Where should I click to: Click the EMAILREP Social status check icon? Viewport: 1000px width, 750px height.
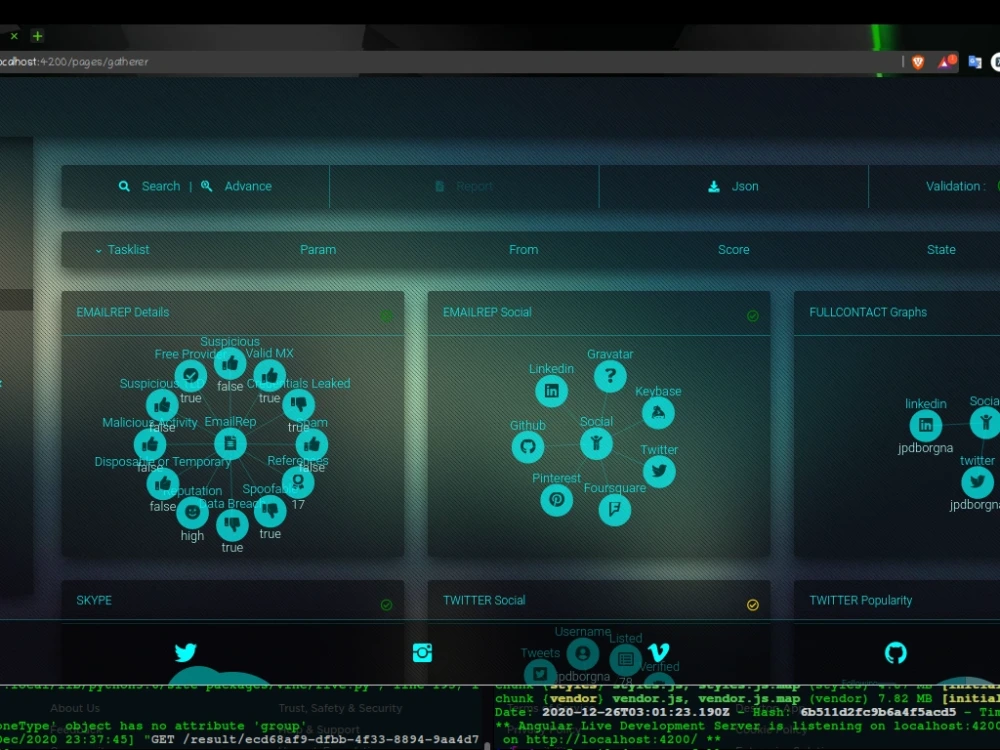click(753, 316)
